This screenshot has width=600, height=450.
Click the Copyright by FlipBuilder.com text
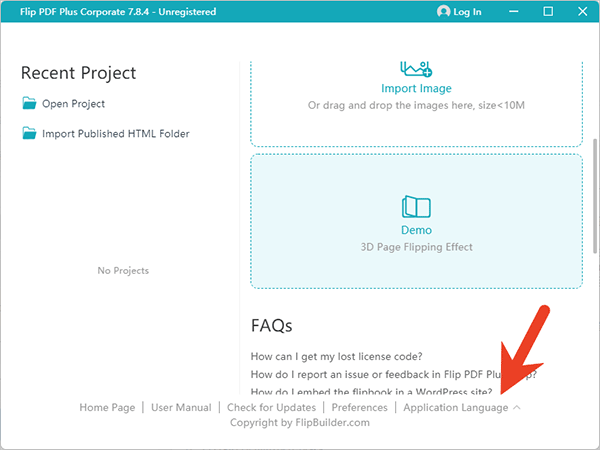tap(300, 422)
